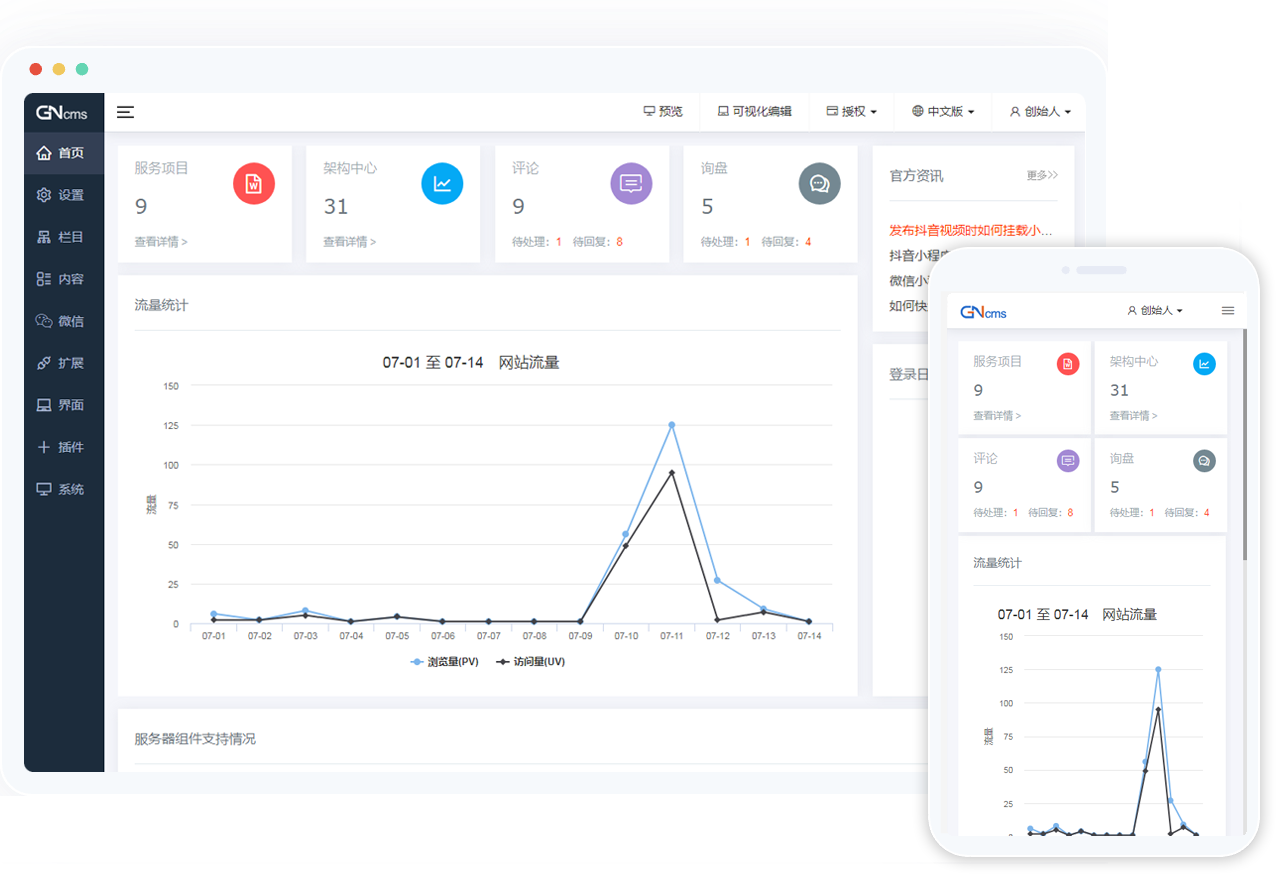Screen dimensions: 1282x888
Task: Toggle 浏览量(PV) series in chart legend
Action: [x=446, y=662]
